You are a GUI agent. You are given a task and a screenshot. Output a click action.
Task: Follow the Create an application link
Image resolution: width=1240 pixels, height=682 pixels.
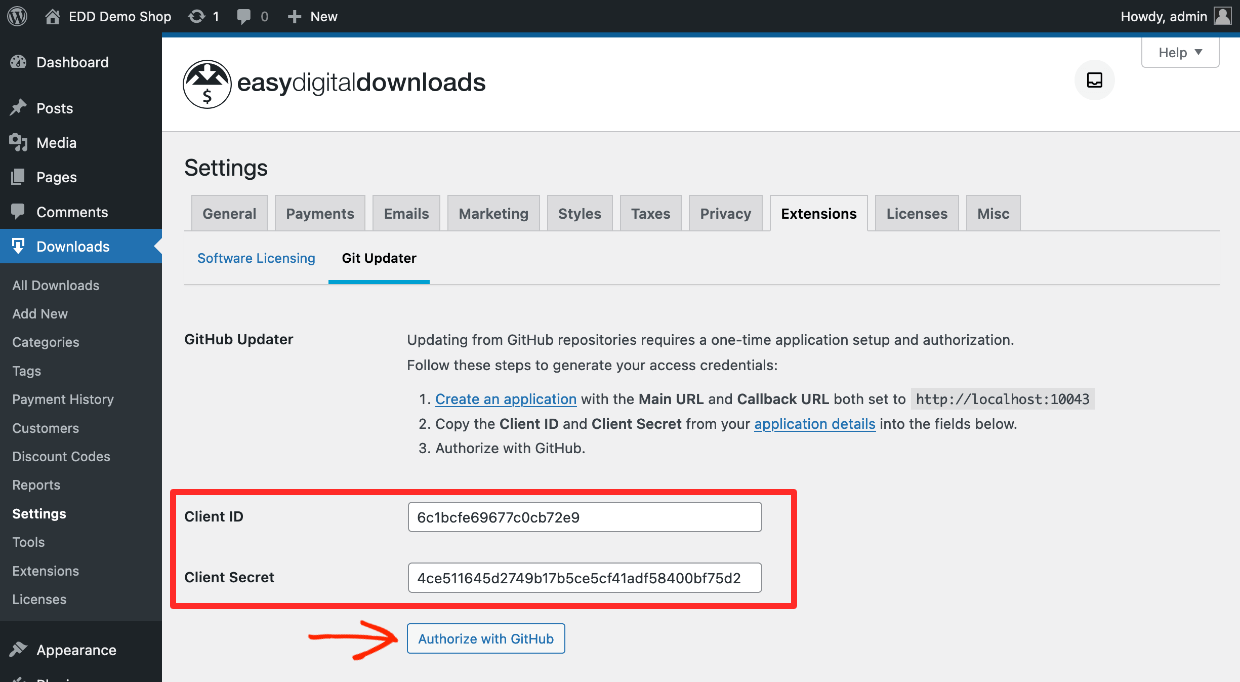point(506,399)
